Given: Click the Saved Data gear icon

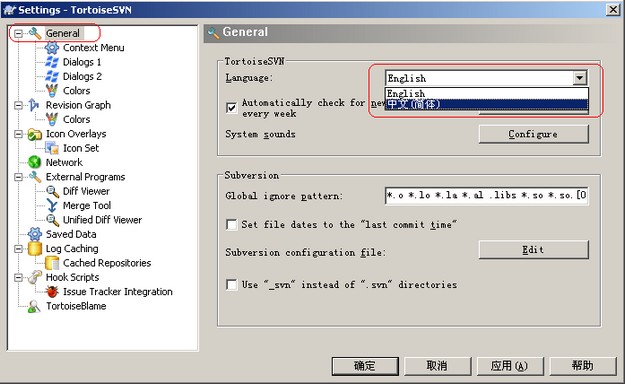Looking at the screenshot, I should coord(35,234).
